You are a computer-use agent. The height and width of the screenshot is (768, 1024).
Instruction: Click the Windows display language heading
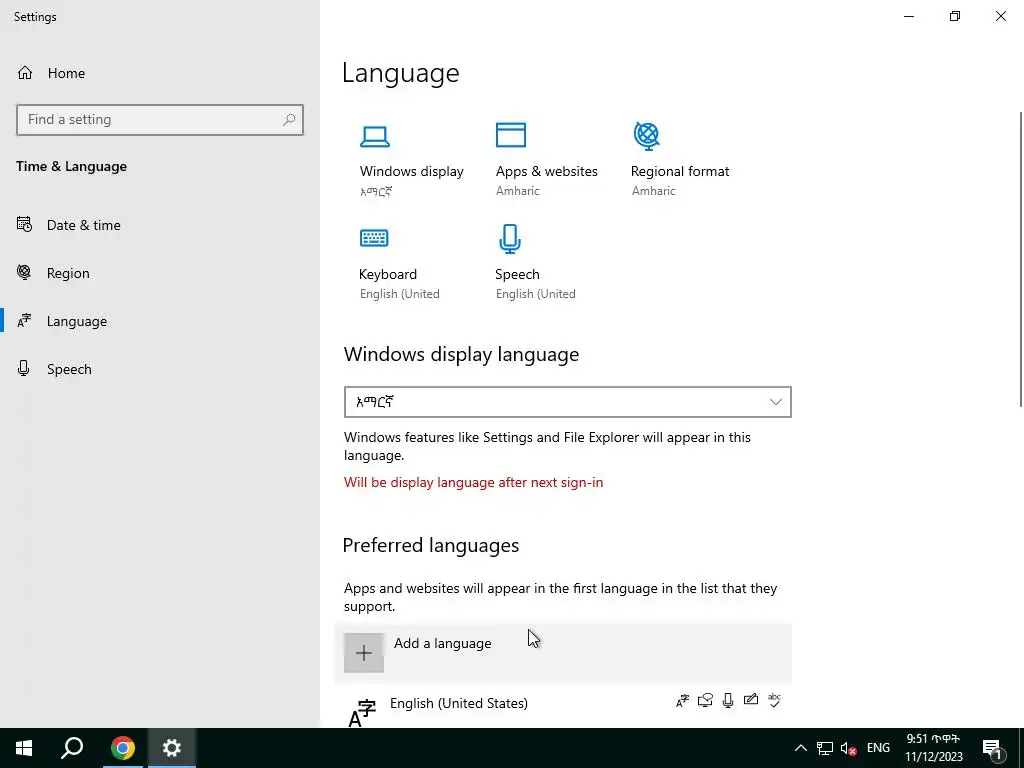pos(461,354)
